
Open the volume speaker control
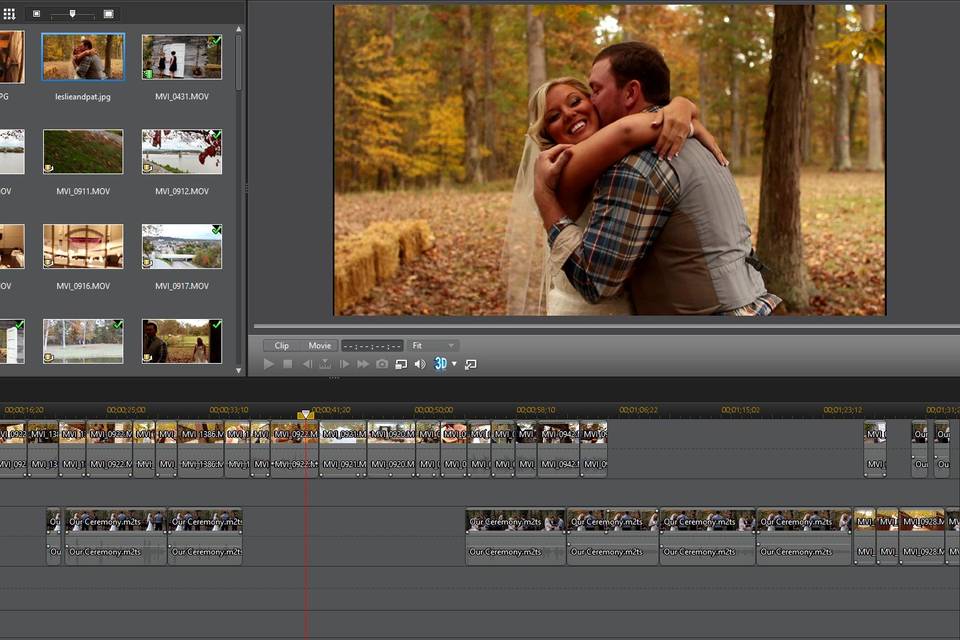coord(420,364)
